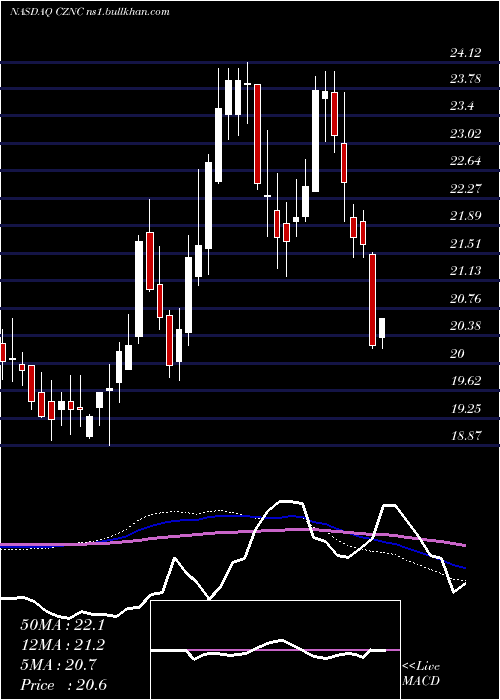
Task: Click the 23.78 price axis label
Action: pyautogui.click(x=466, y=79)
